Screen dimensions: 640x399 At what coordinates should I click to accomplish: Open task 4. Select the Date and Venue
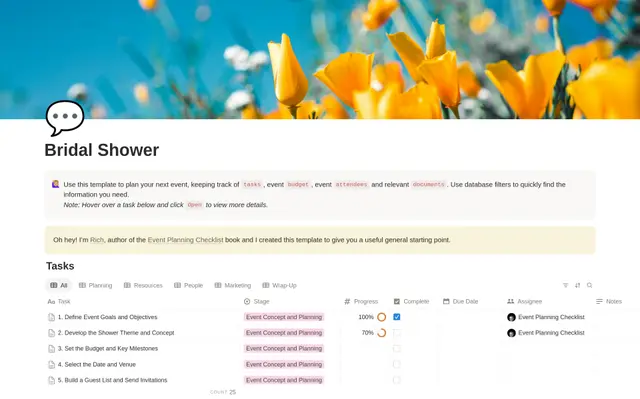click(97, 364)
